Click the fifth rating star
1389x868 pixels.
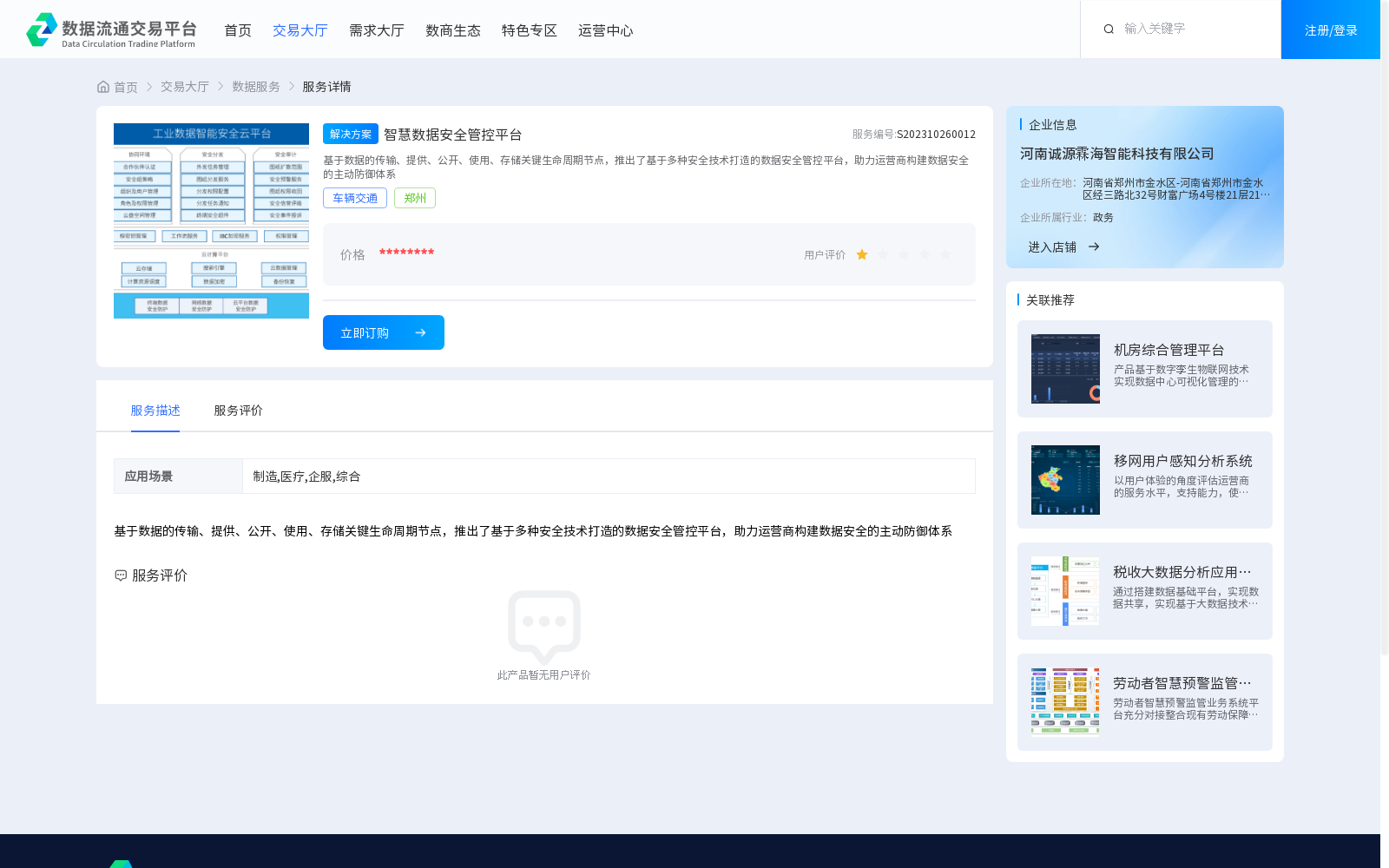click(945, 254)
